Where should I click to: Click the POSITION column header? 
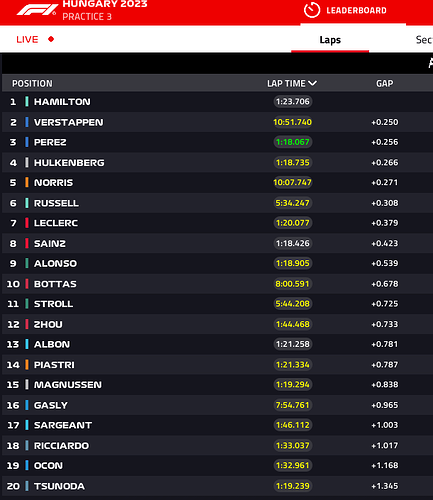pyautogui.click(x=32, y=83)
